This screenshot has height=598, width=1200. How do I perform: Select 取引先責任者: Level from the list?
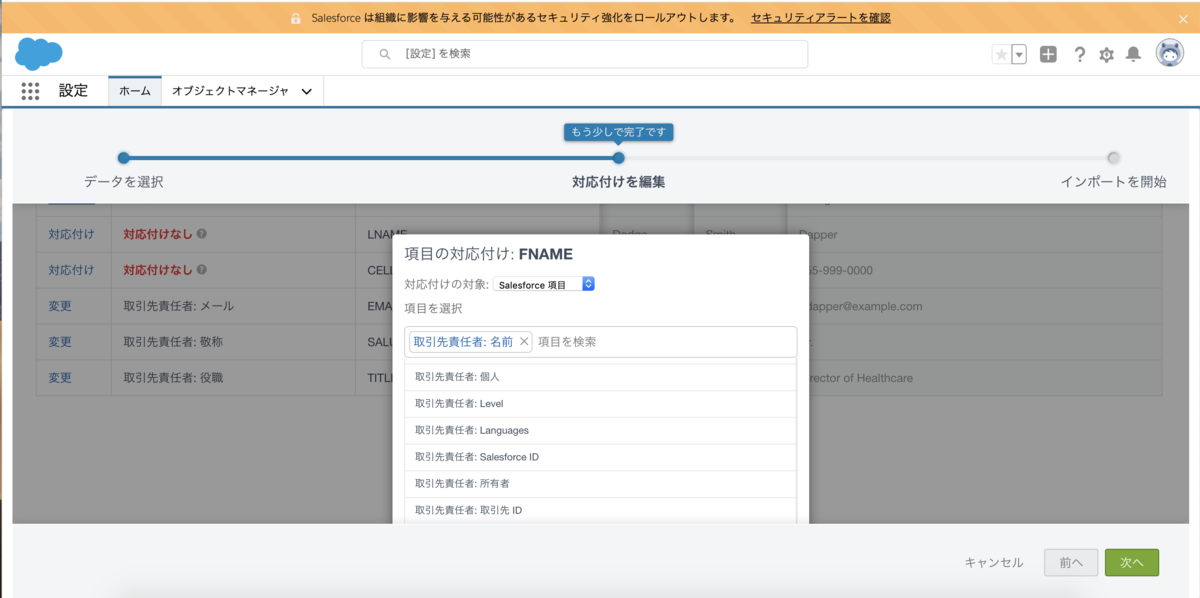tap(600, 404)
